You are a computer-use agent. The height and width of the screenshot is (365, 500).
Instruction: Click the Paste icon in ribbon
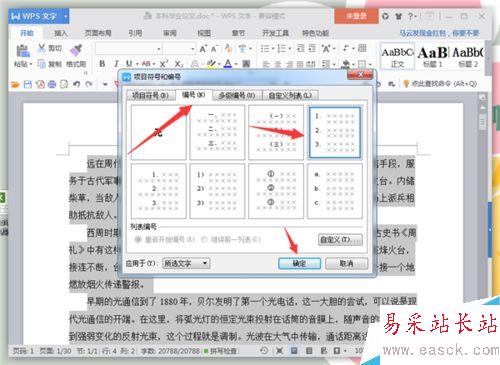pyautogui.click(x=23, y=51)
